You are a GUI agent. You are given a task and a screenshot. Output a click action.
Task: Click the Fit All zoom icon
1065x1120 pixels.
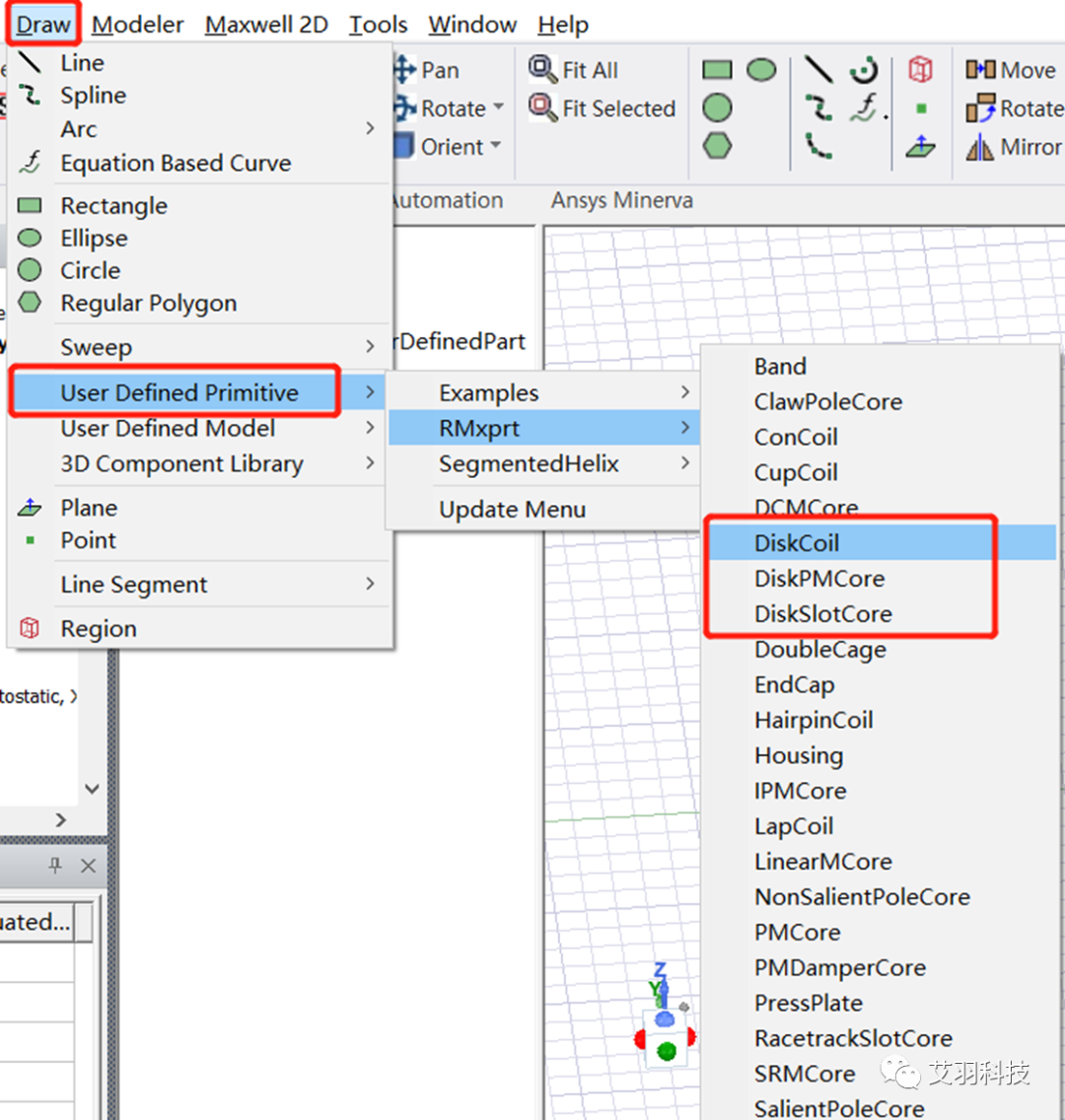pyautogui.click(x=543, y=69)
